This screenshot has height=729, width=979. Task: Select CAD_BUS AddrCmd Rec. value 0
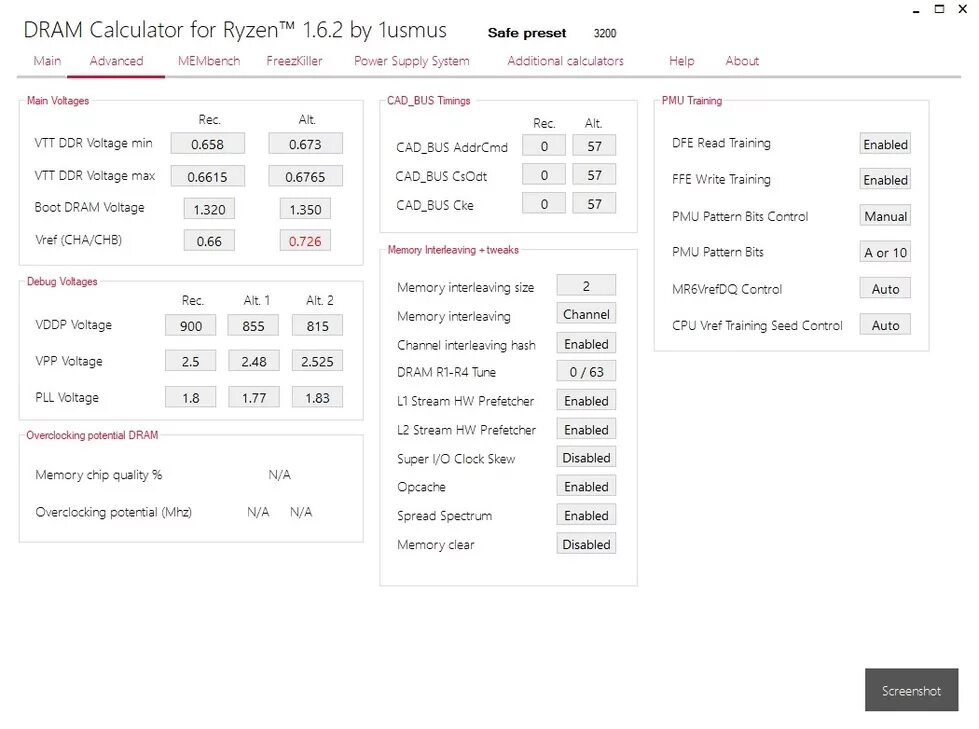click(544, 146)
